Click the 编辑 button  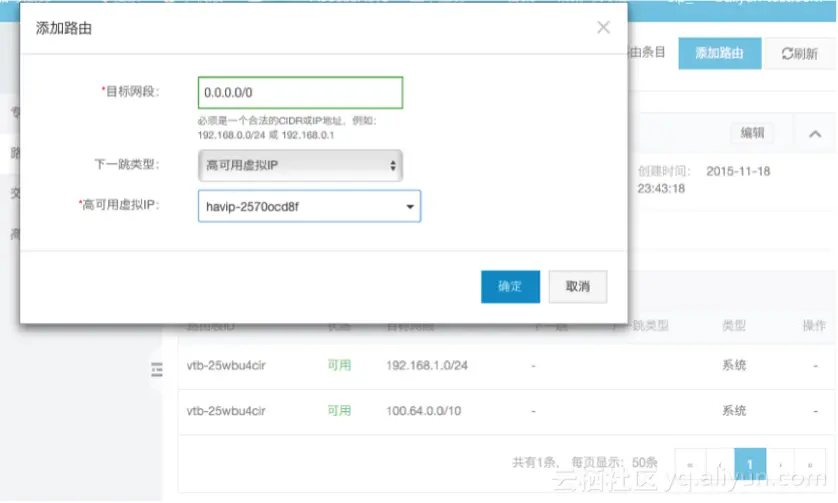(752, 133)
